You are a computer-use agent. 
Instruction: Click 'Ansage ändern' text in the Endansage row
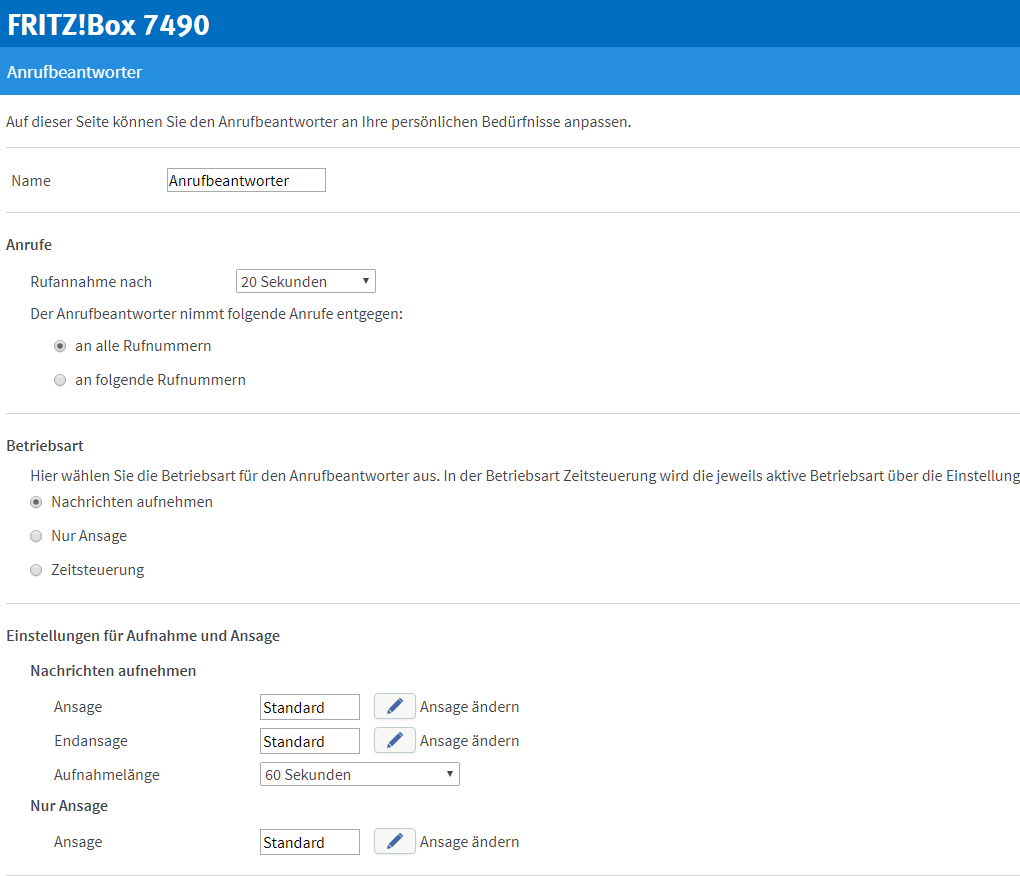coord(470,741)
